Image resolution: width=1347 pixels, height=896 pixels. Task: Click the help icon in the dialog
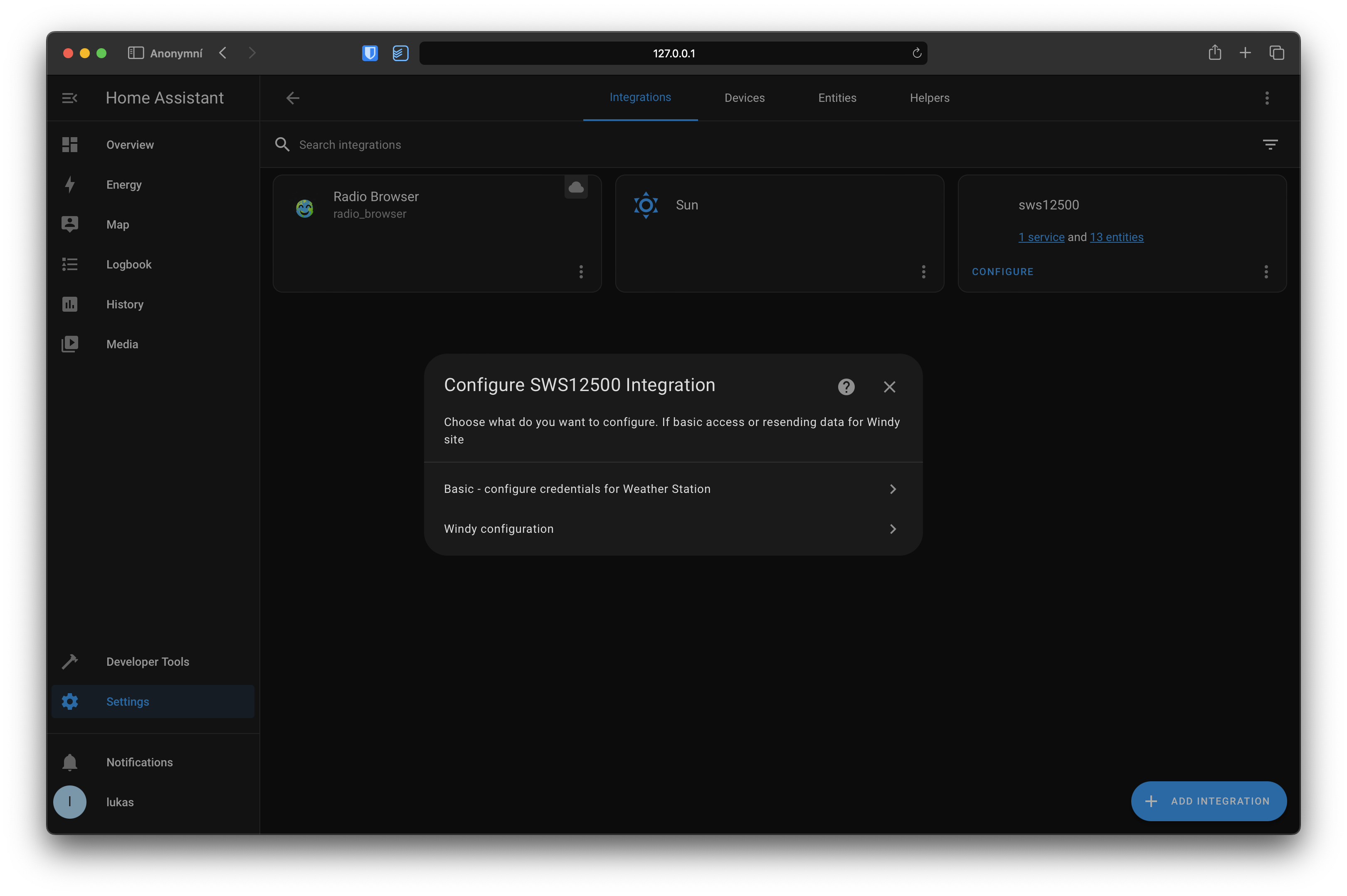(x=846, y=387)
